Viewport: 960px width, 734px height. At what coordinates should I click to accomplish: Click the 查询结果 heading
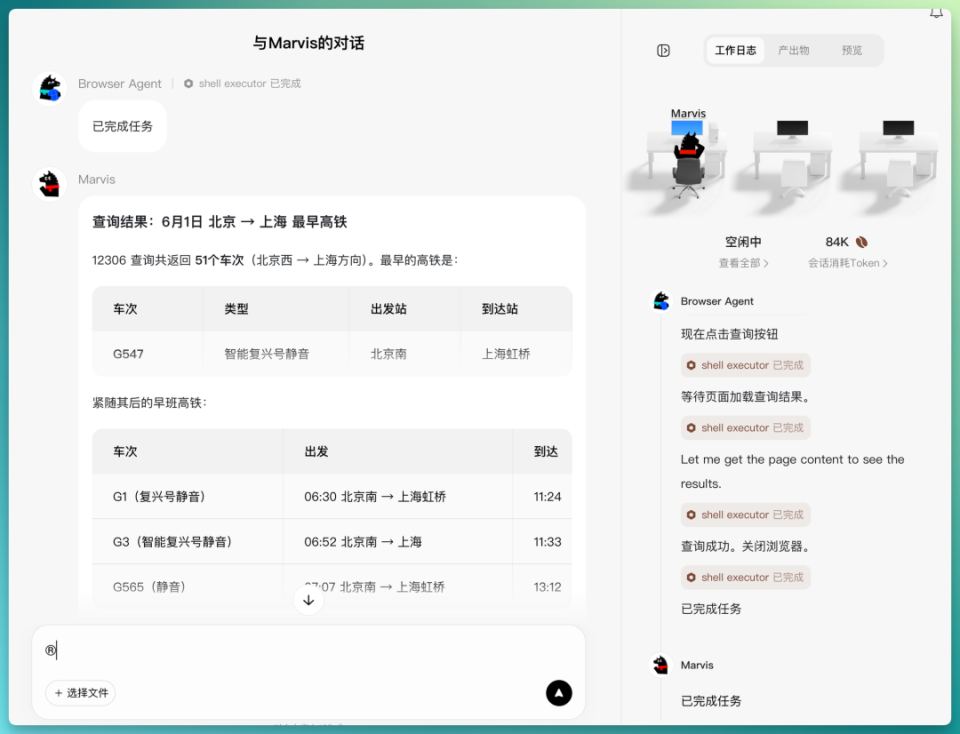(219, 222)
